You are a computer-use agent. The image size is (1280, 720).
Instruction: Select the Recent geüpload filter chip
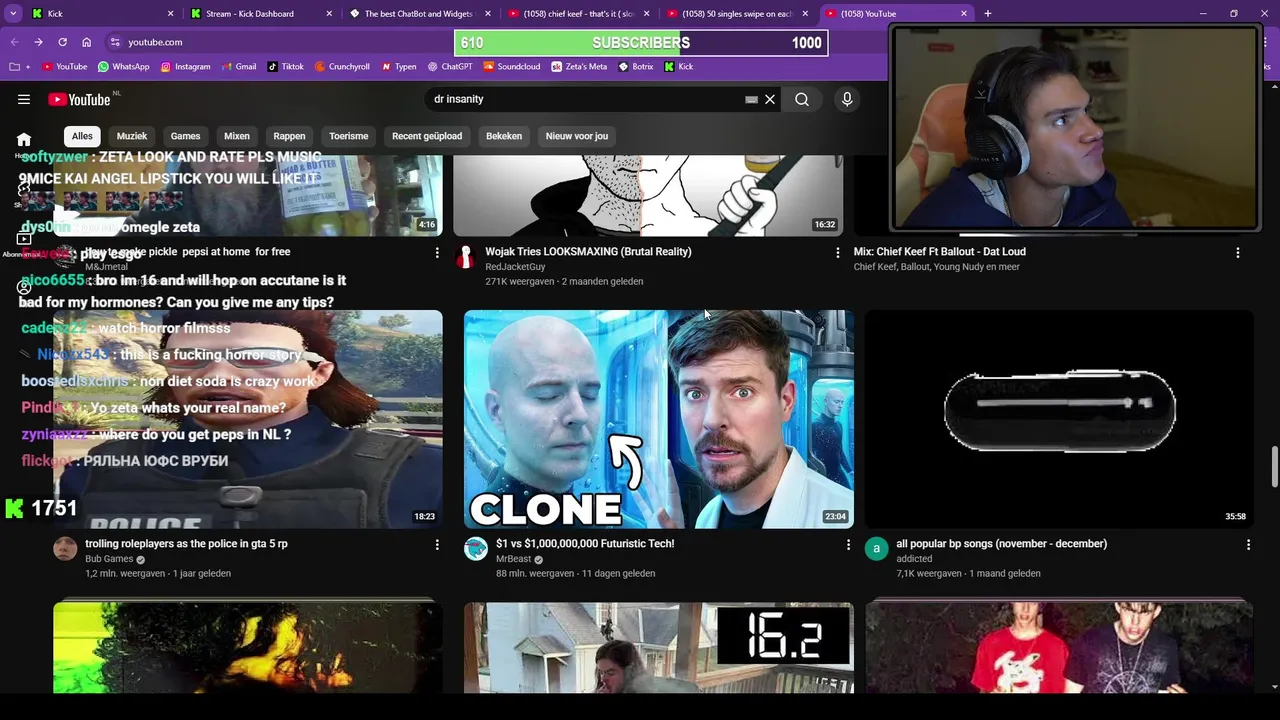coord(427,136)
